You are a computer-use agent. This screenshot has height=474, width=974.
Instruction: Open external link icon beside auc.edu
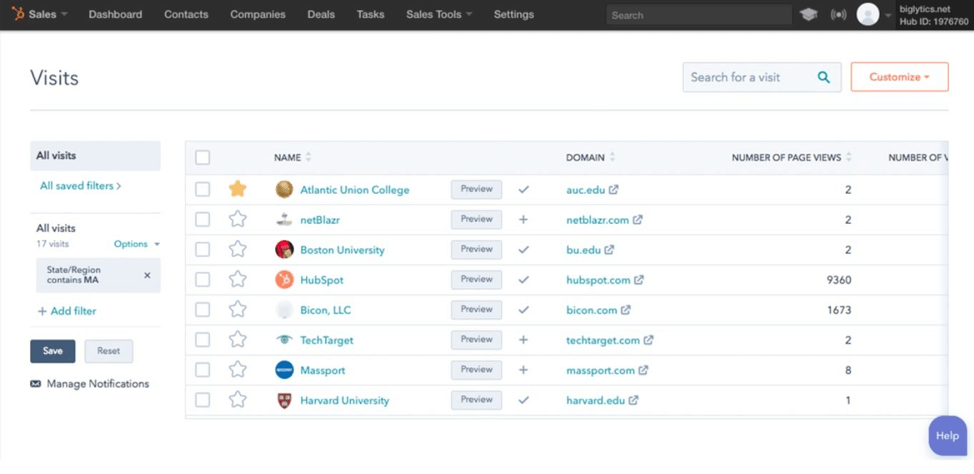click(613, 189)
